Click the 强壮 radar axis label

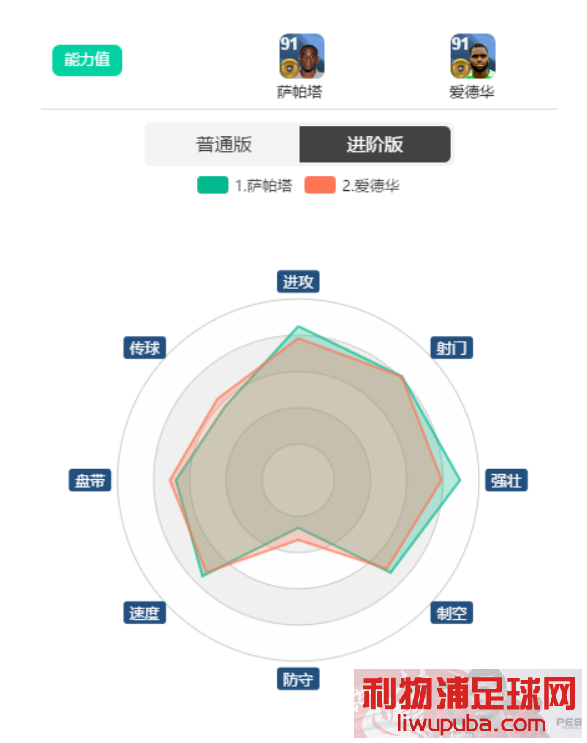click(506, 480)
